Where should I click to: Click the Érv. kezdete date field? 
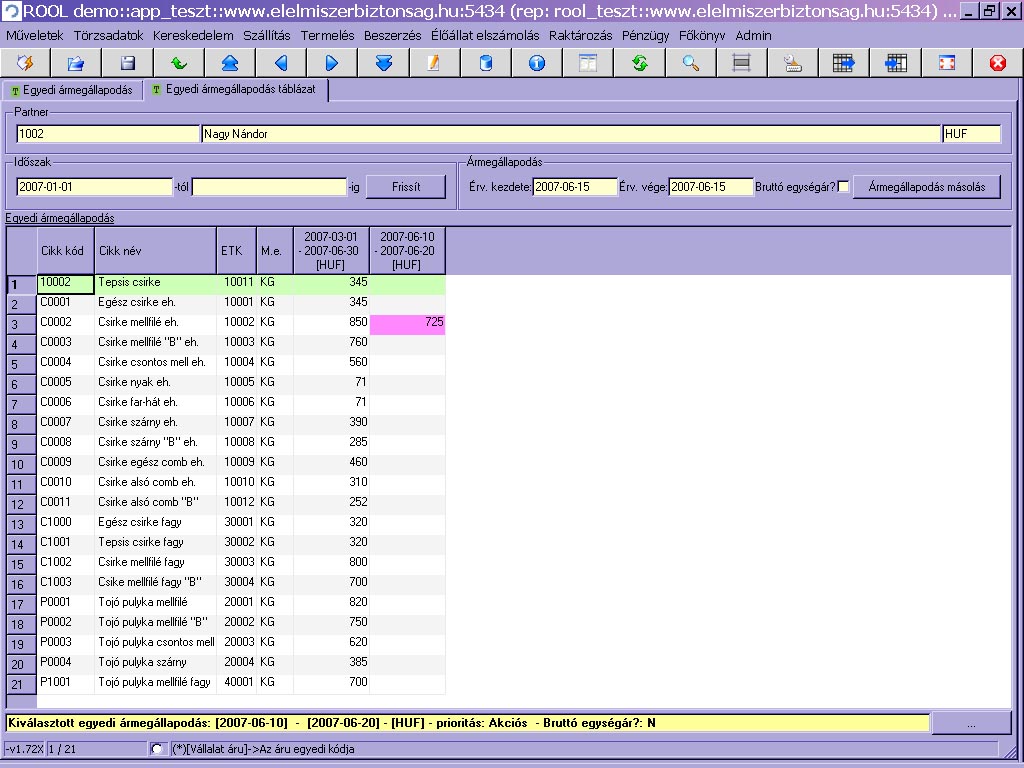click(x=574, y=187)
